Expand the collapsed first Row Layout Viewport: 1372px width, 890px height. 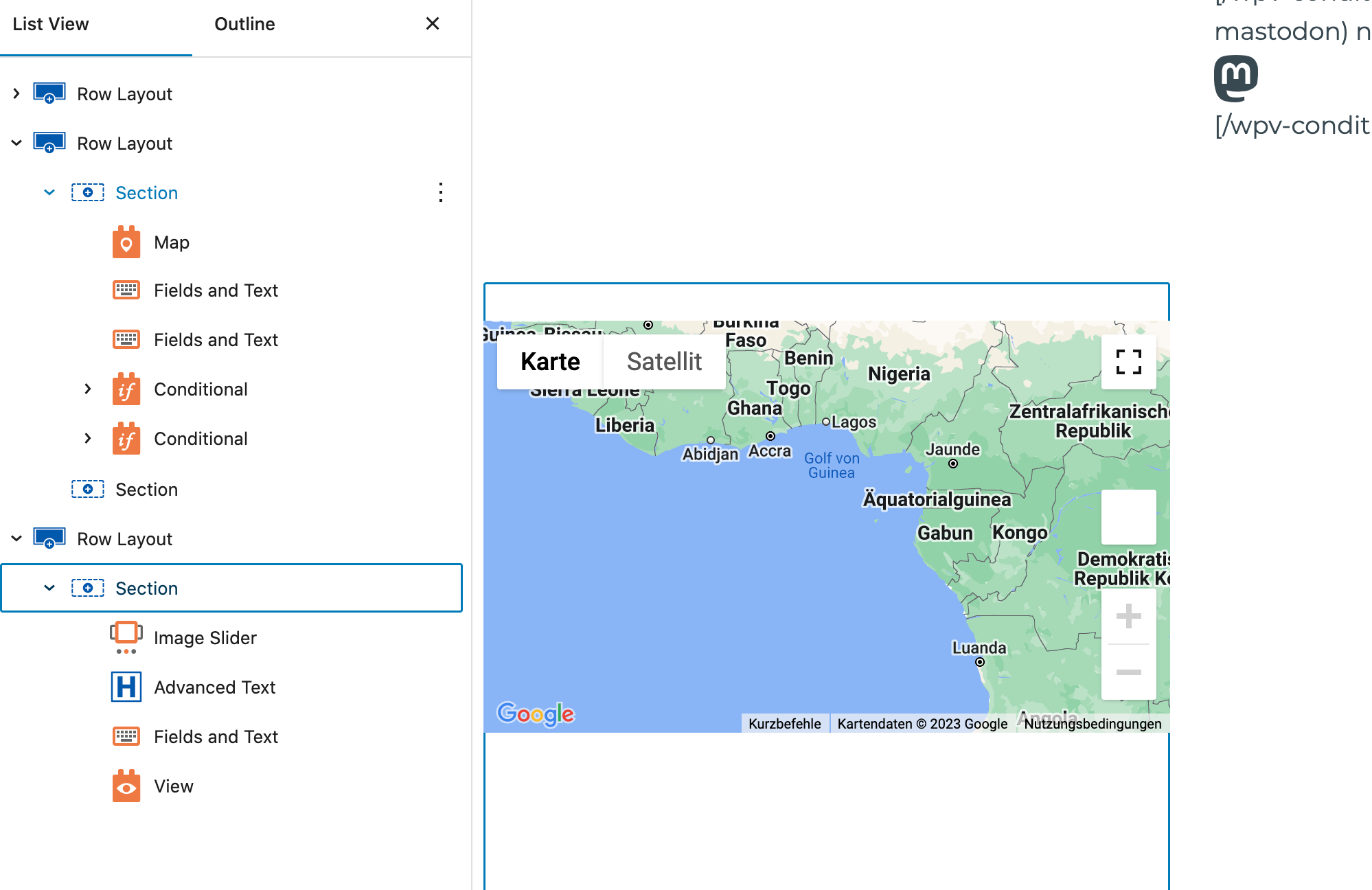tap(16, 93)
